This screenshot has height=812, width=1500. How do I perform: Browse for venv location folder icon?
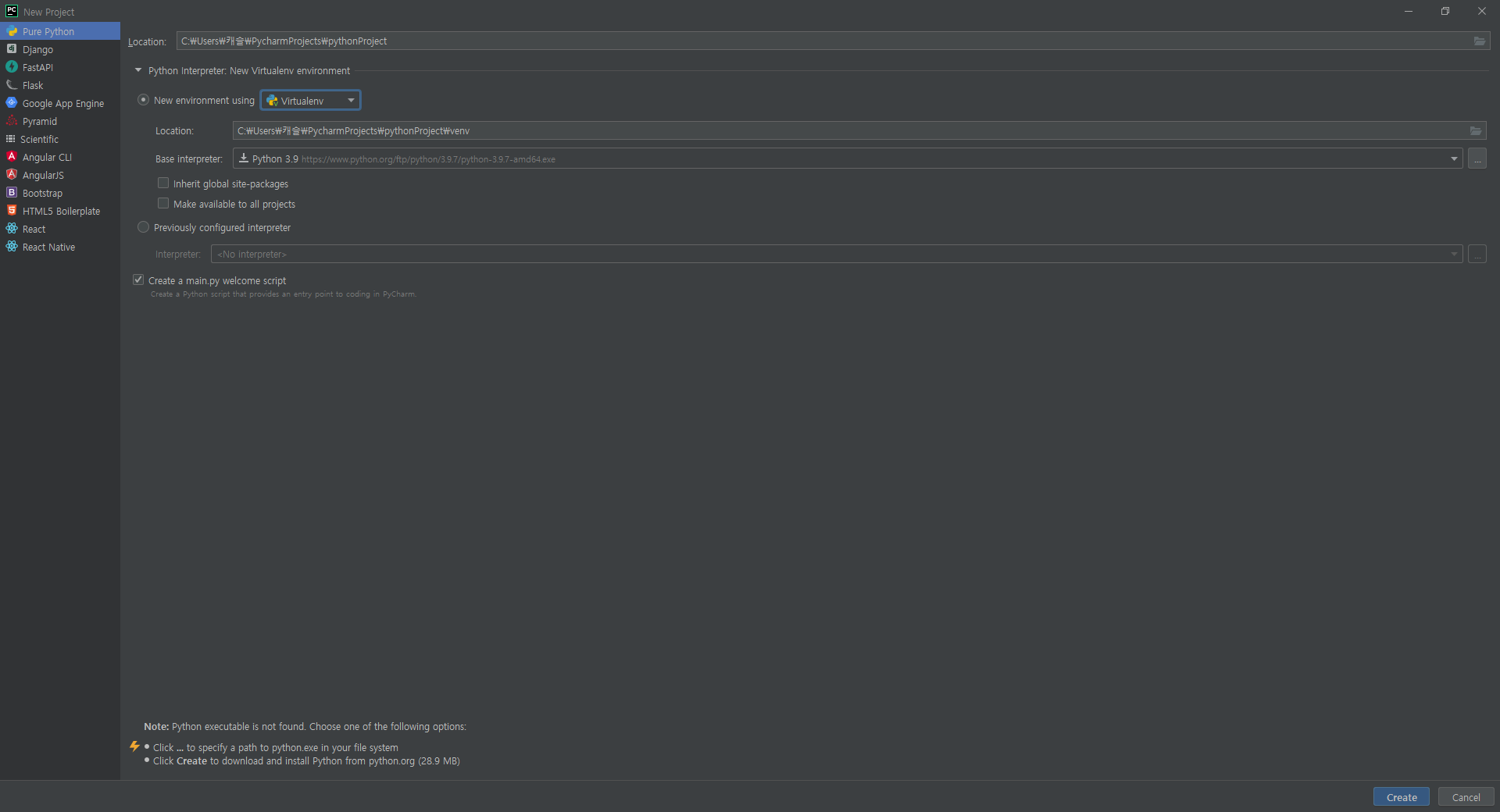click(x=1476, y=131)
